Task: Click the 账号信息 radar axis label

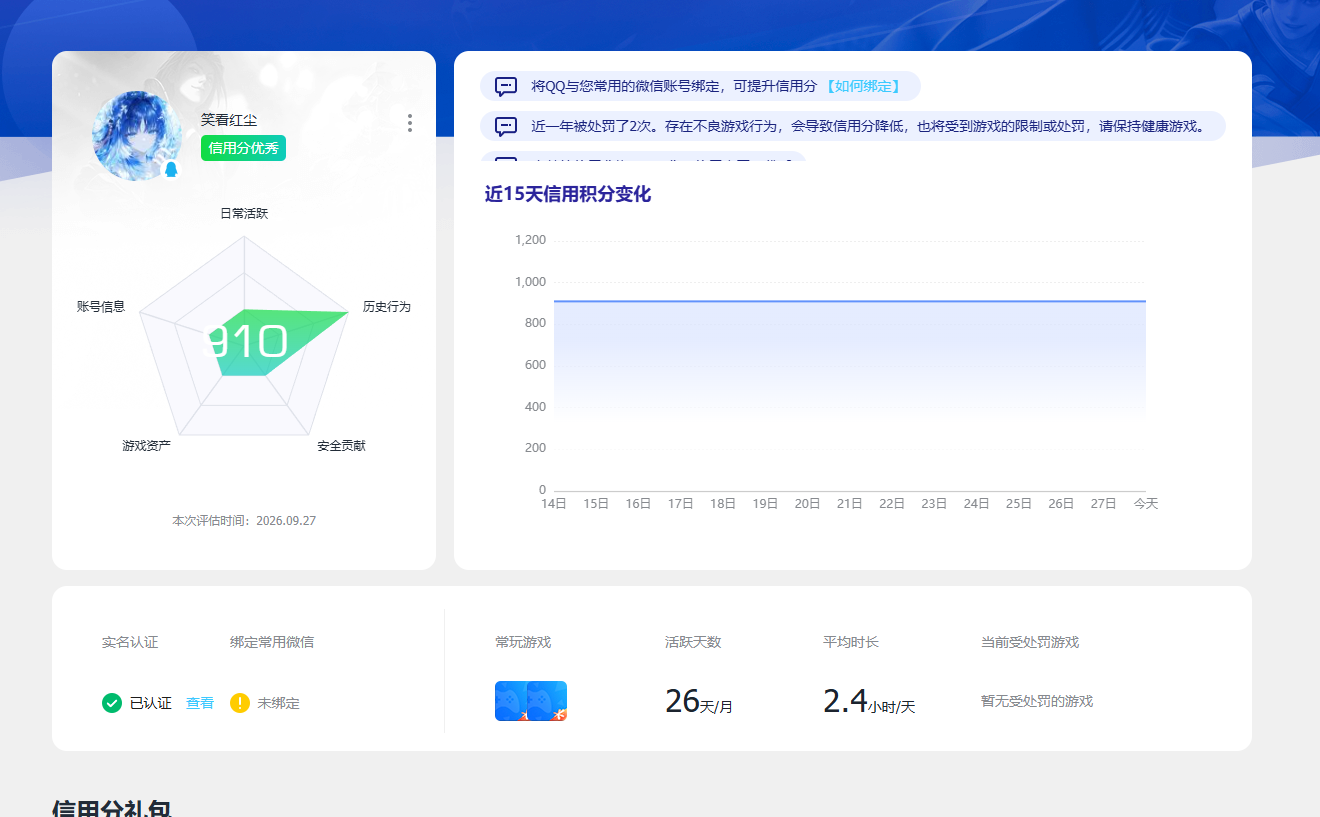Action: pyautogui.click(x=101, y=306)
